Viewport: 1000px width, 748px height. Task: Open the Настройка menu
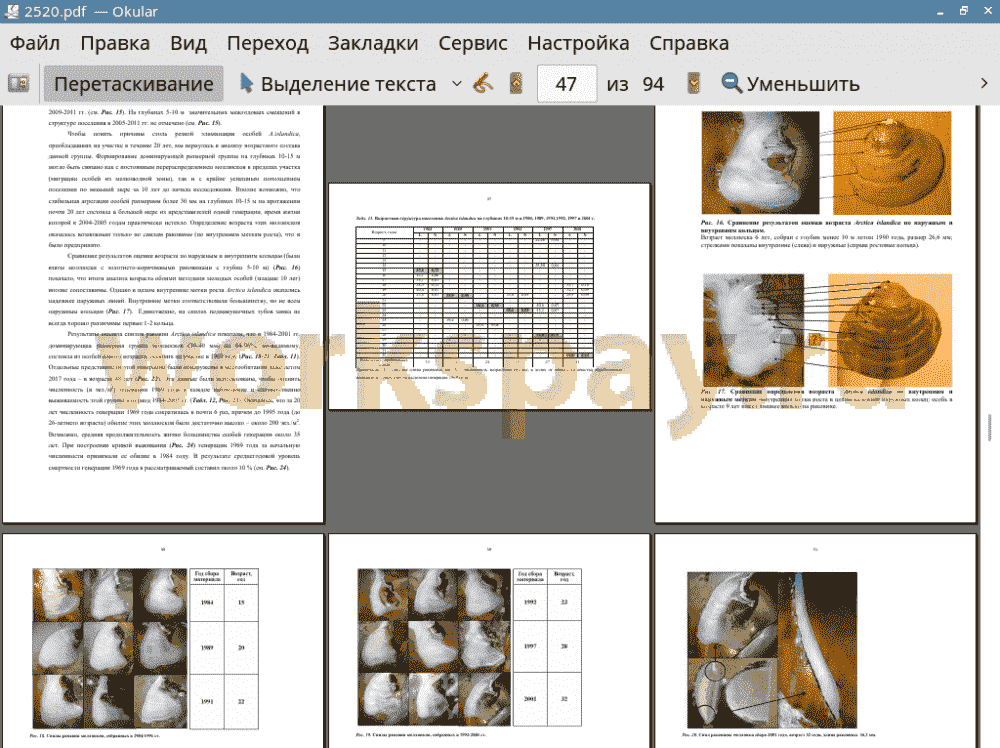pyautogui.click(x=578, y=43)
